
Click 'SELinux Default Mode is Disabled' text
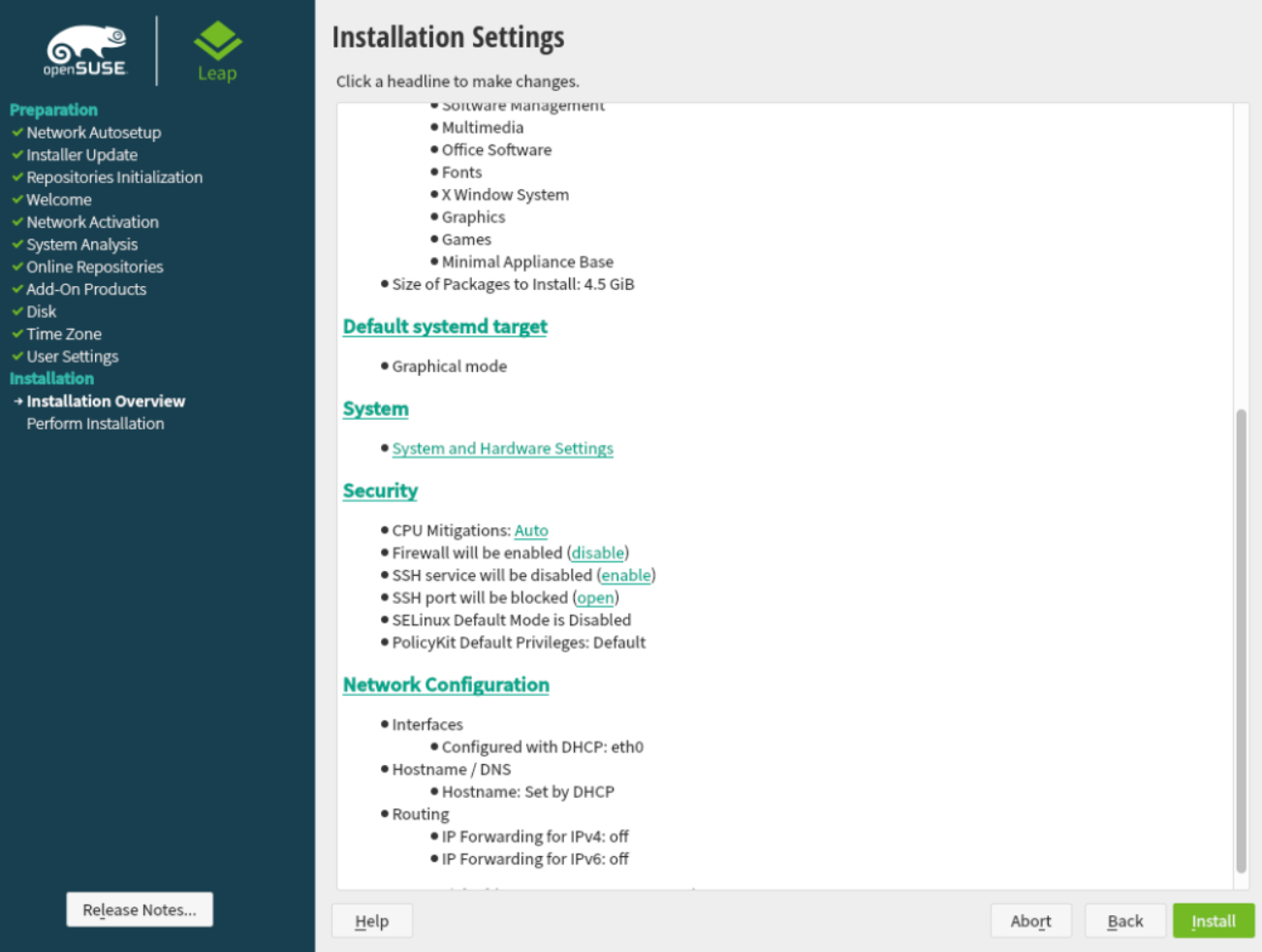[x=511, y=619]
